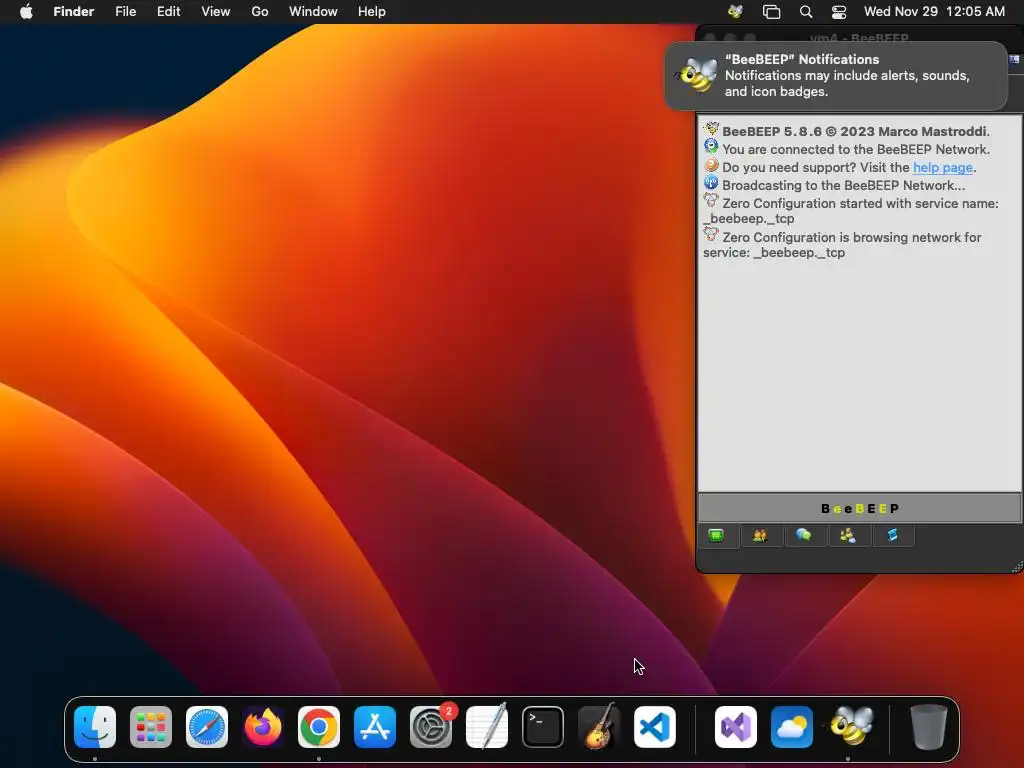Click the 'BeeBEEP 5.8.6 © 2023 Marco Mastroddi.' line
This screenshot has width=1024, height=768.
856,131
